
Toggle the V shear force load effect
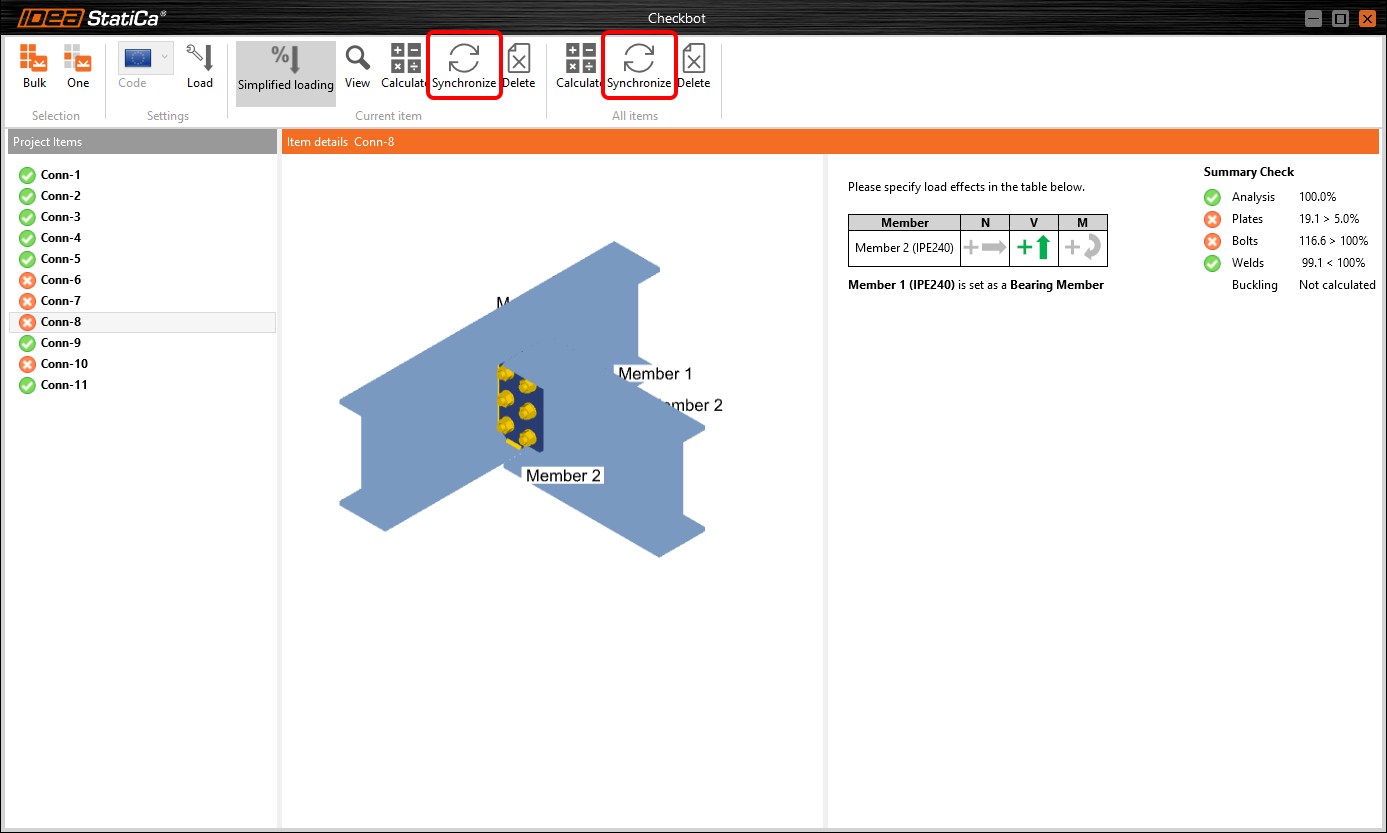(x=1034, y=248)
